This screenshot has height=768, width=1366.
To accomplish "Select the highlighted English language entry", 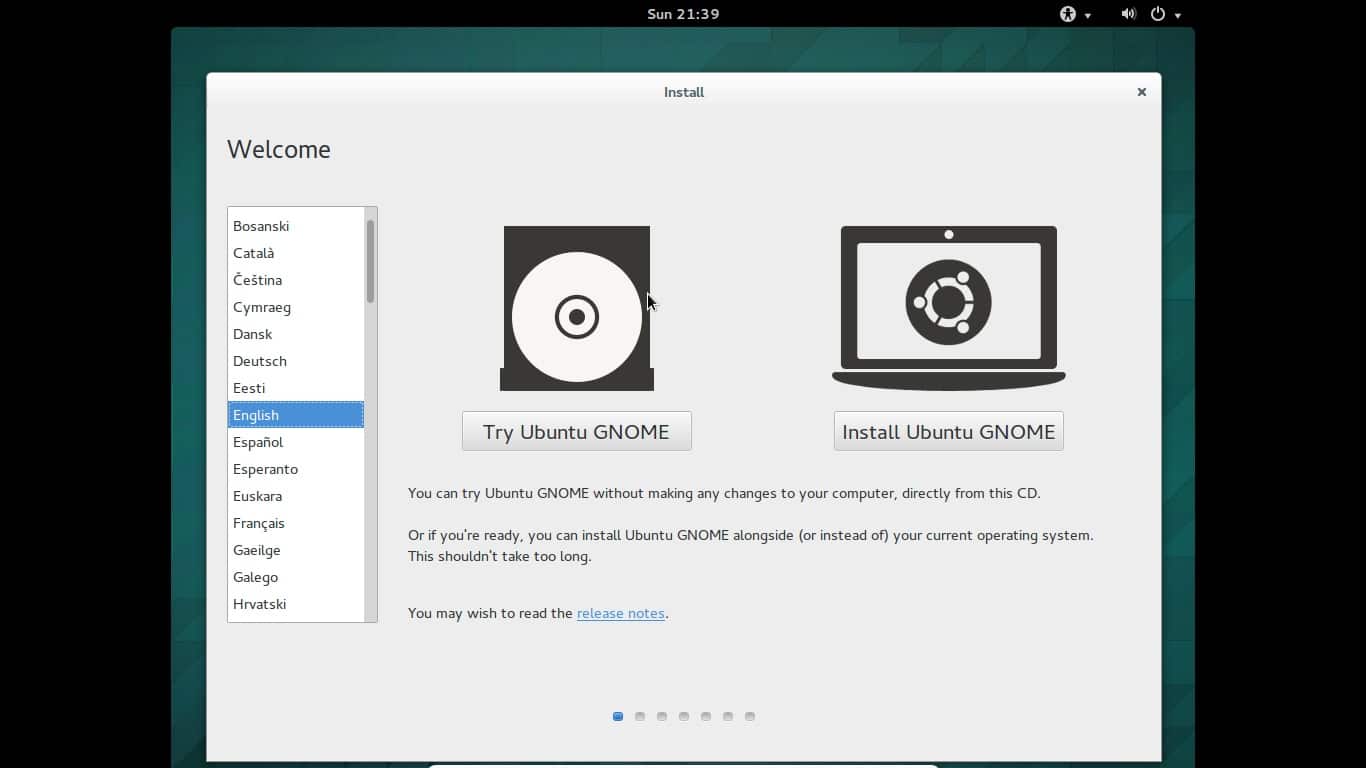I will point(256,415).
